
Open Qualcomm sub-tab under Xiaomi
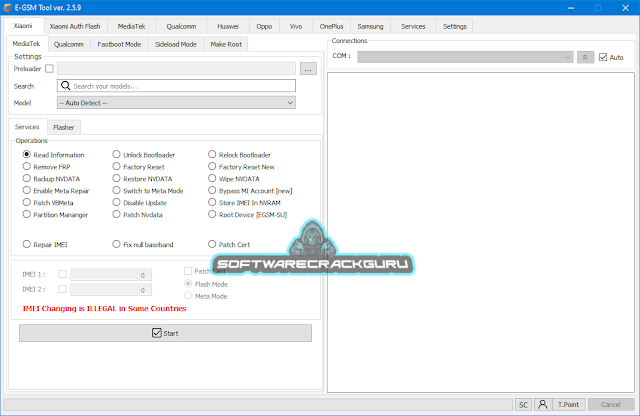pyautogui.click(x=69, y=44)
